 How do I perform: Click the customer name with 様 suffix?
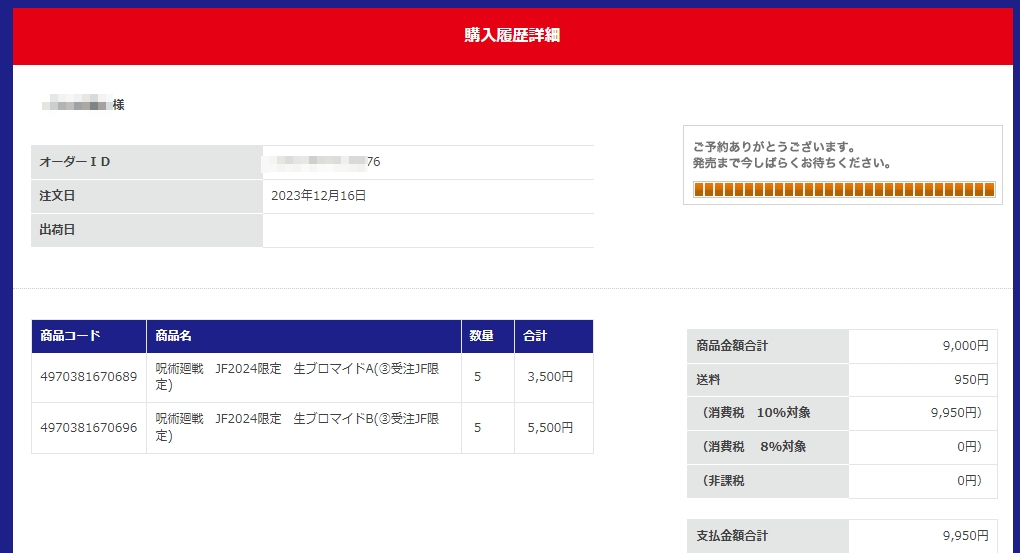coord(83,104)
